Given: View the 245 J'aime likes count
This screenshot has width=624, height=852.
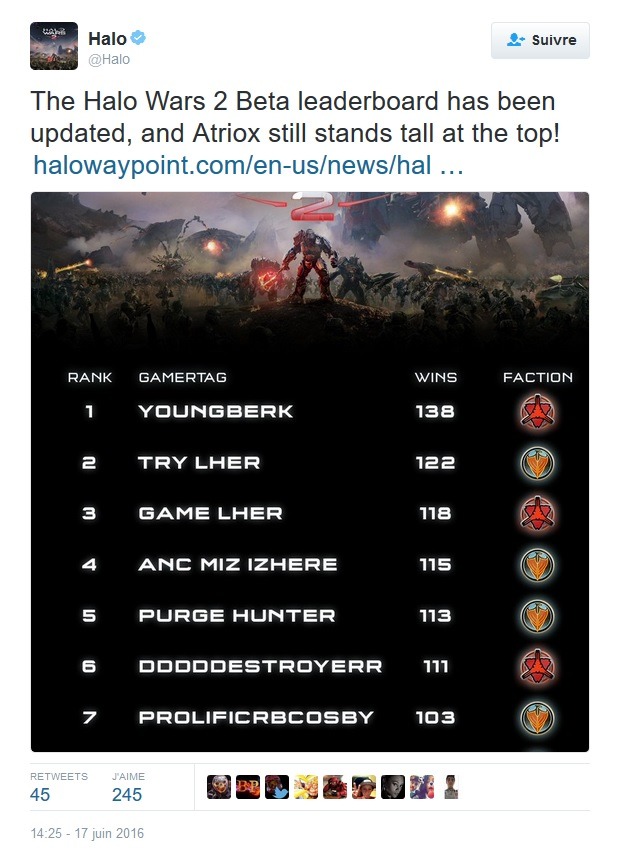Looking at the screenshot, I should (x=127, y=794).
